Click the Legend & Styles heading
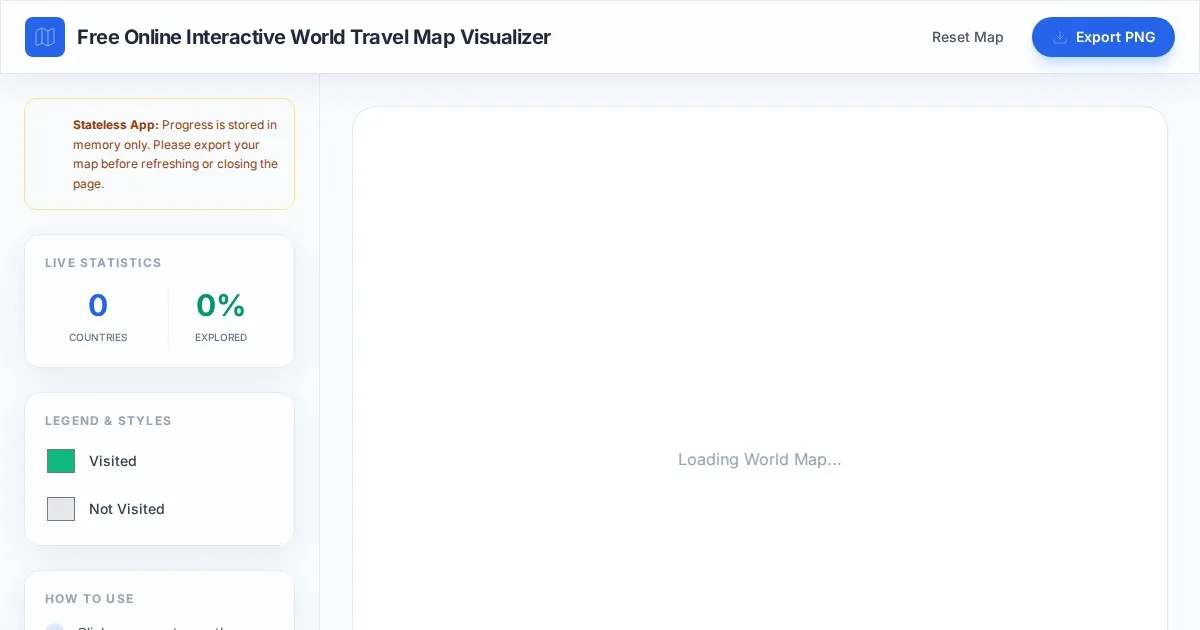This screenshot has width=1200, height=630. coord(108,421)
